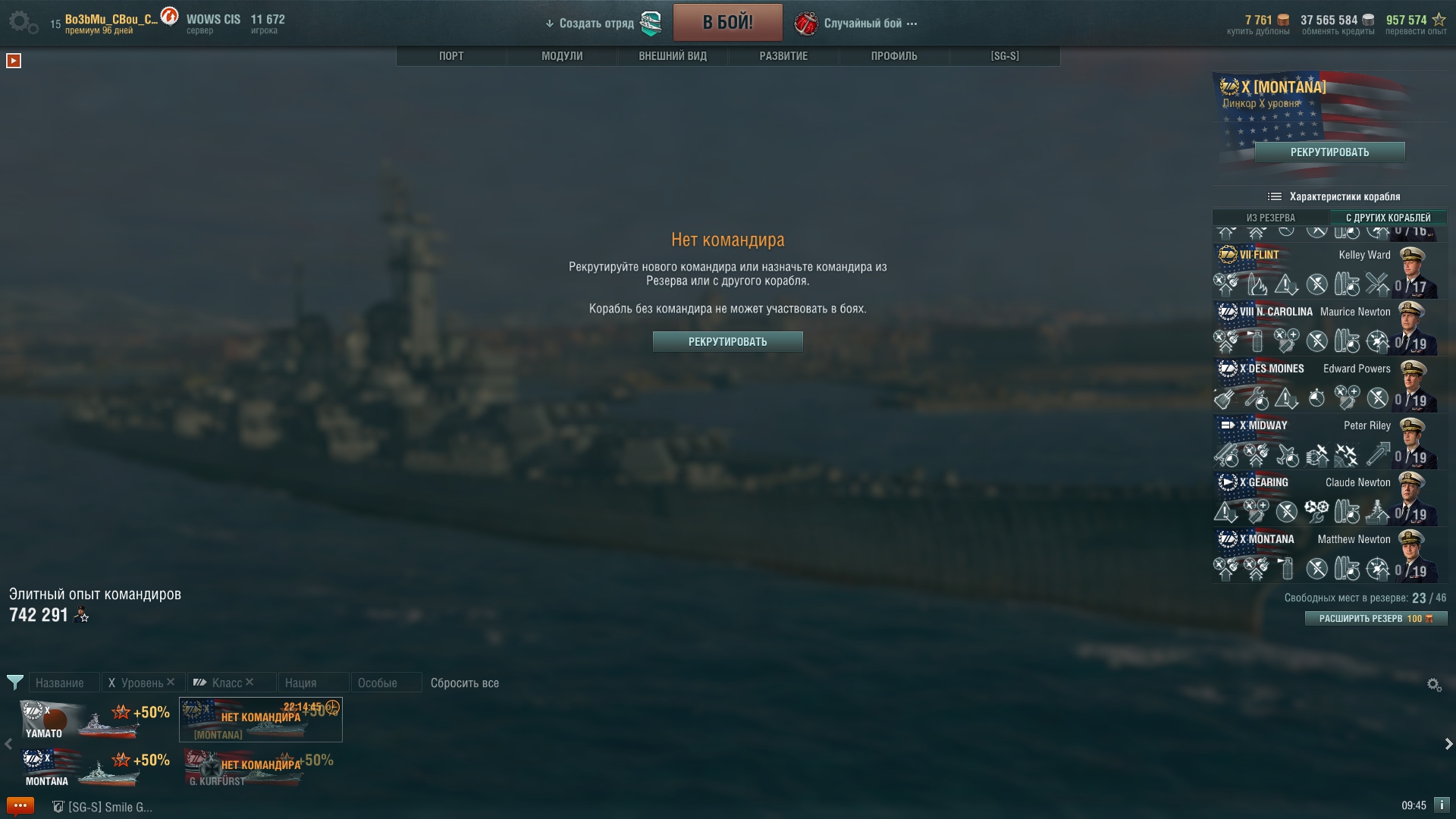Switch to the МОДУЛИ tab
This screenshot has height=819, width=1456.
562,56
